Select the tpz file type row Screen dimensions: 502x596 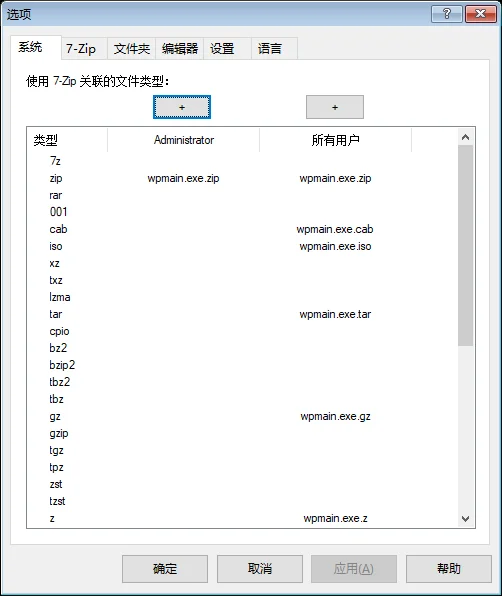pos(242,468)
